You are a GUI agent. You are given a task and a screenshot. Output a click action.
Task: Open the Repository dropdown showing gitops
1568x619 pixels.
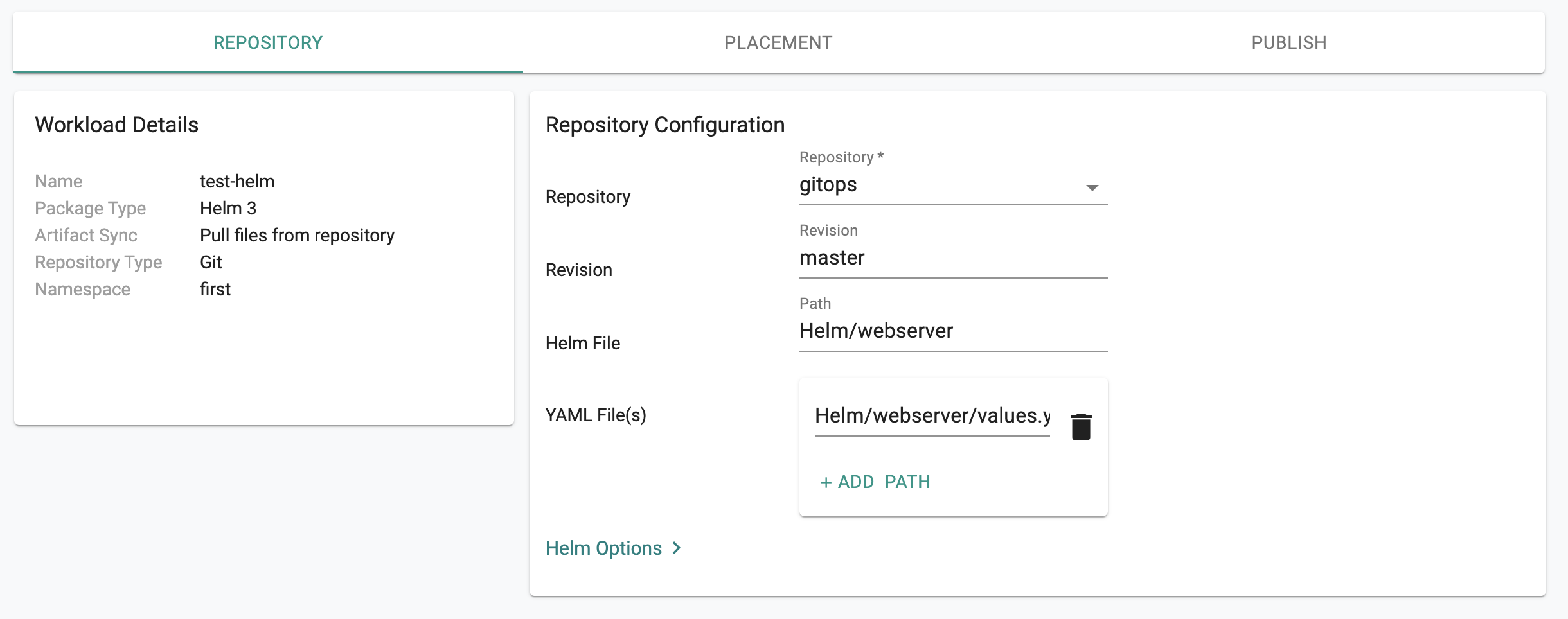pyautogui.click(x=953, y=186)
